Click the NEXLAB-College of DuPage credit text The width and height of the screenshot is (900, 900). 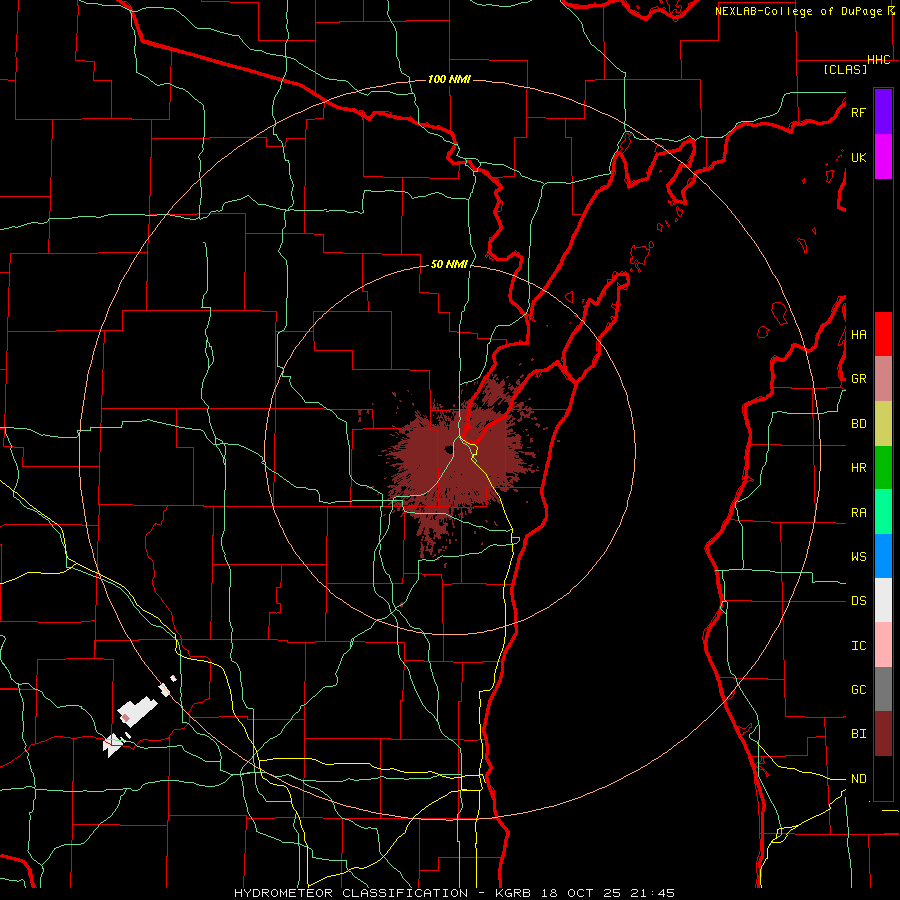[x=799, y=11]
